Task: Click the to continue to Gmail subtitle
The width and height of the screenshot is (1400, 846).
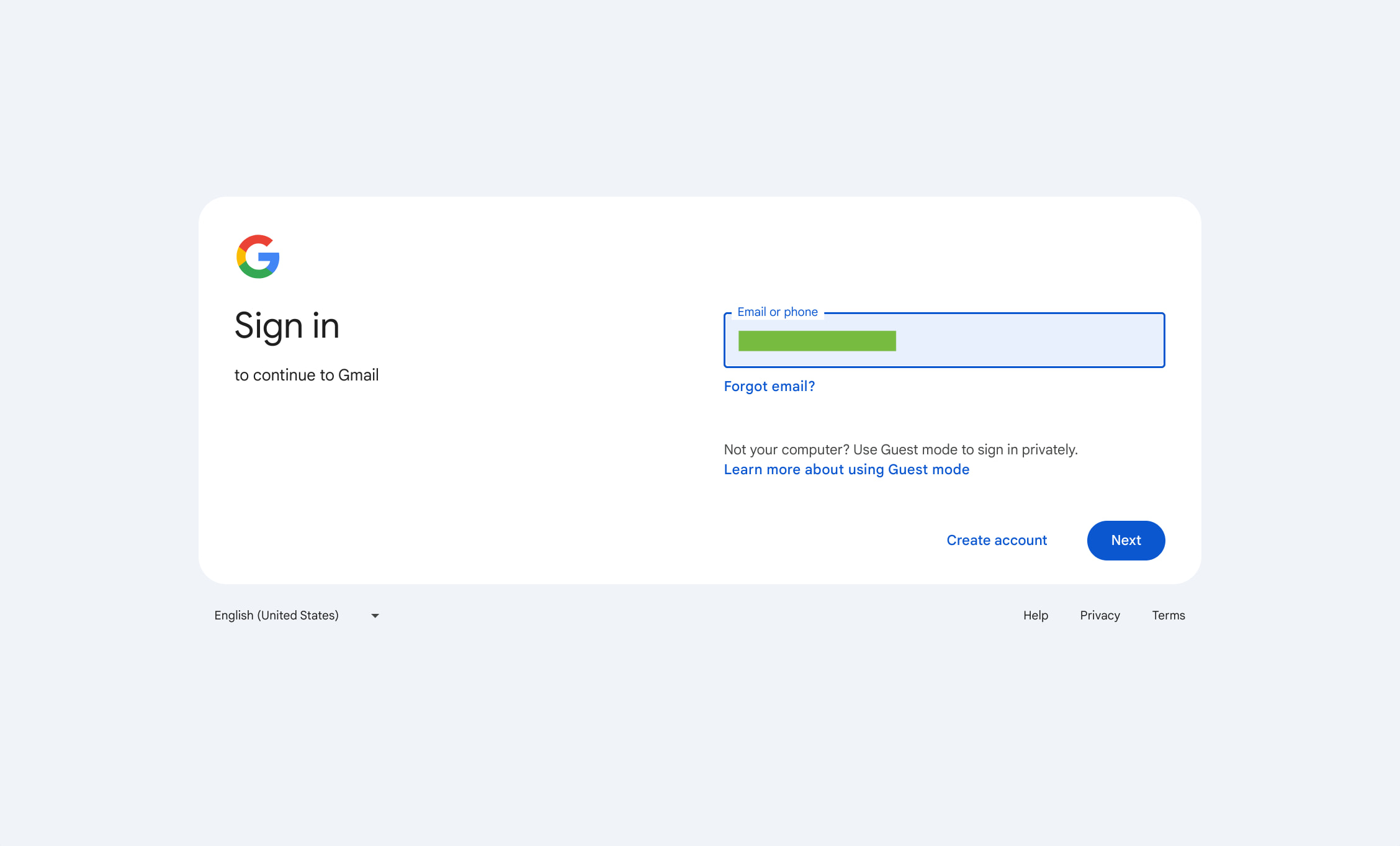Action: pyautogui.click(x=307, y=374)
